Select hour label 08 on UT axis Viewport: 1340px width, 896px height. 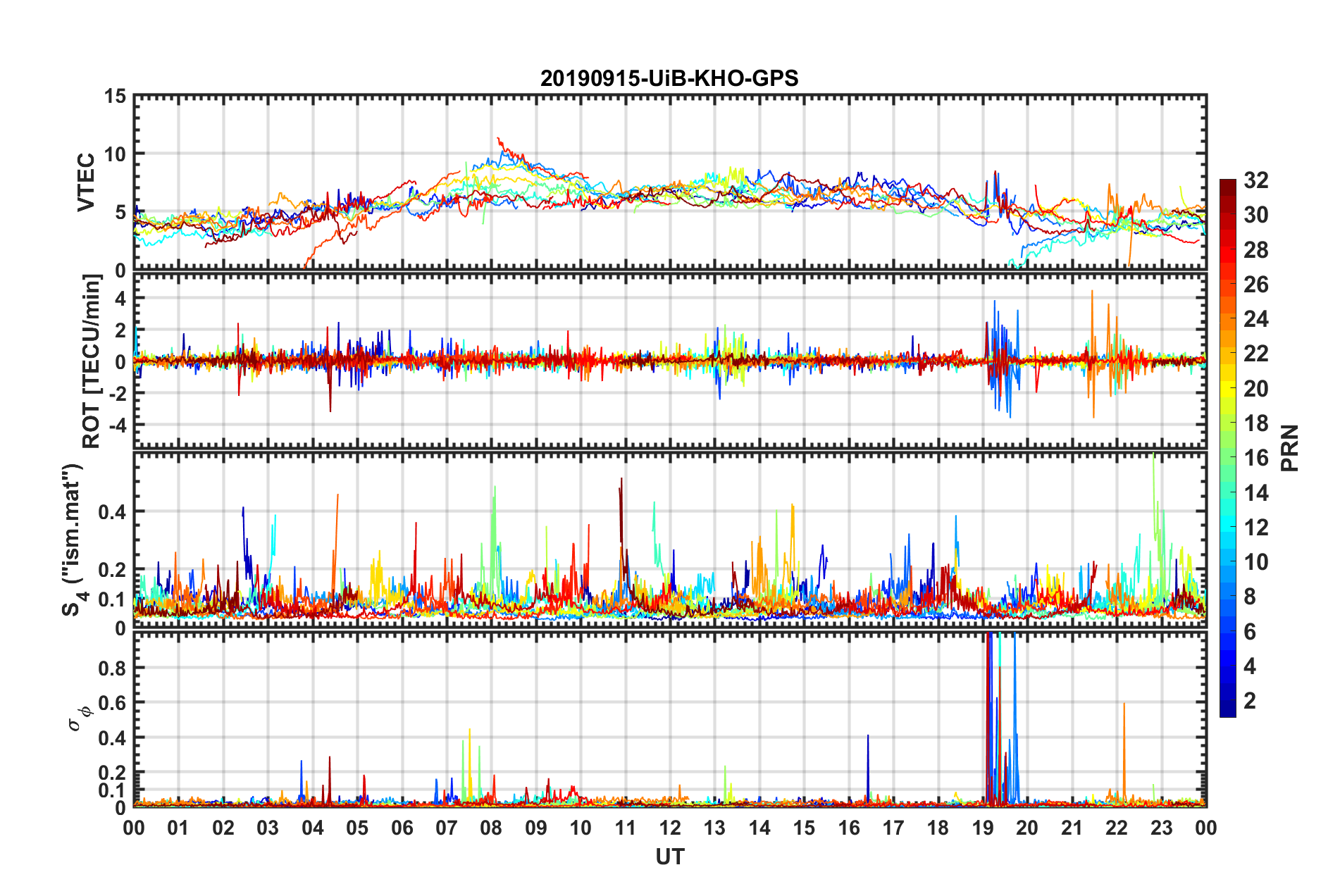point(491,828)
